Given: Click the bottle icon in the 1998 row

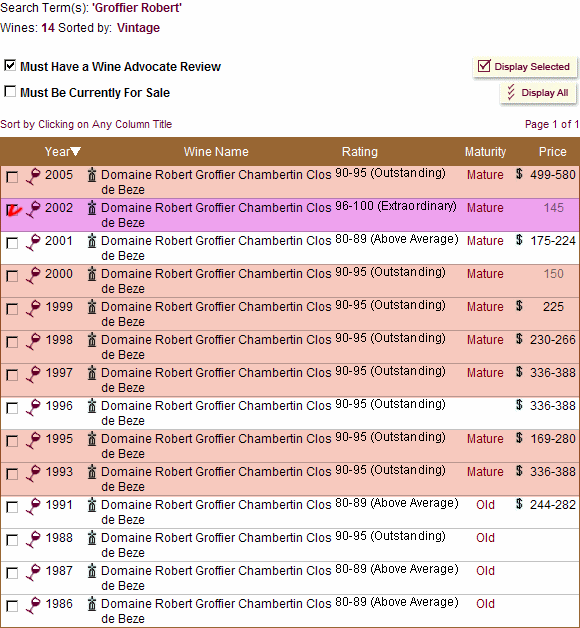Looking at the screenshot, I should [x=92, y=340].
